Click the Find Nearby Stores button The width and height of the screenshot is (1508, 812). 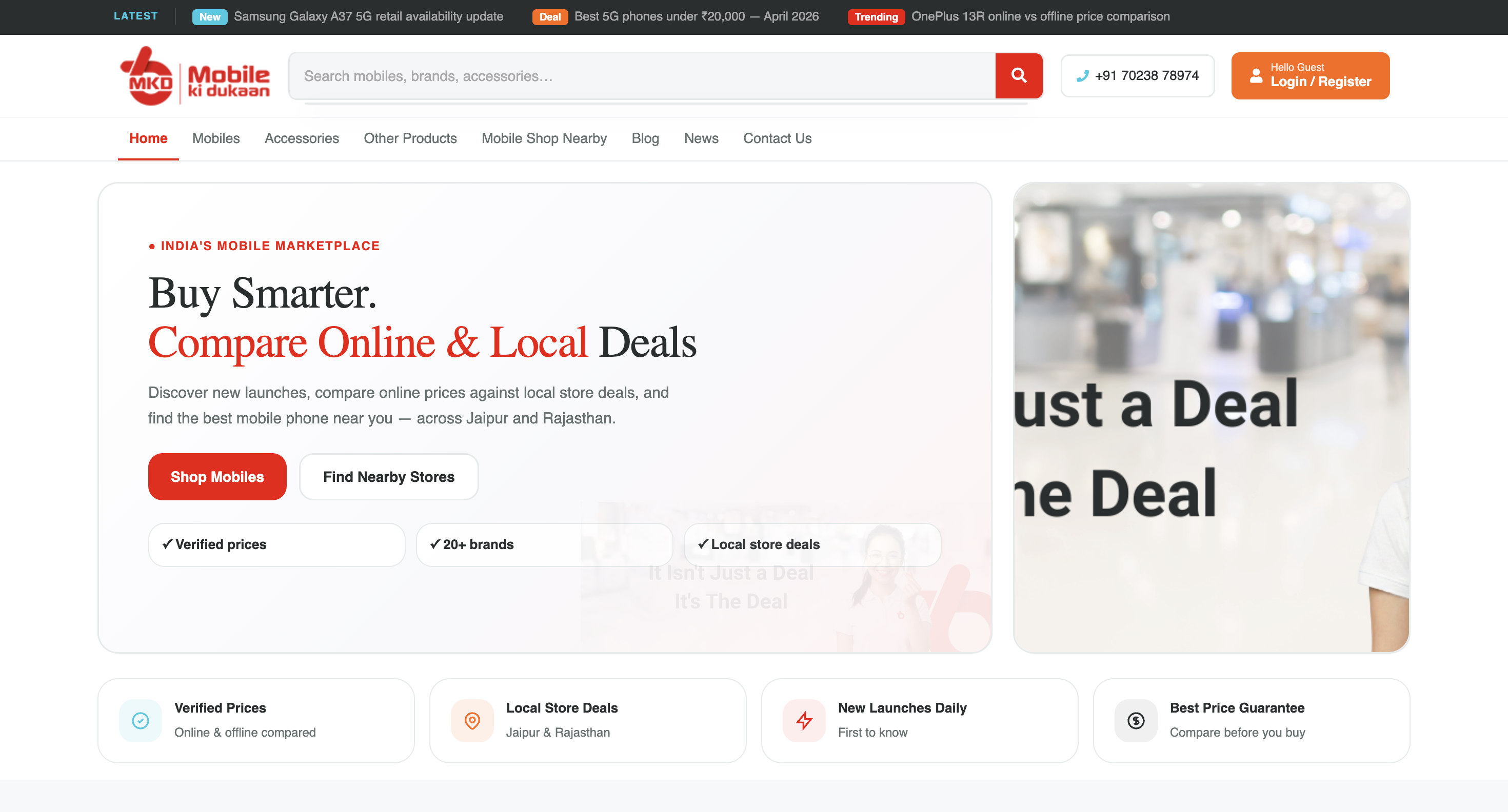pyautogui.click(x=389, y=476)
